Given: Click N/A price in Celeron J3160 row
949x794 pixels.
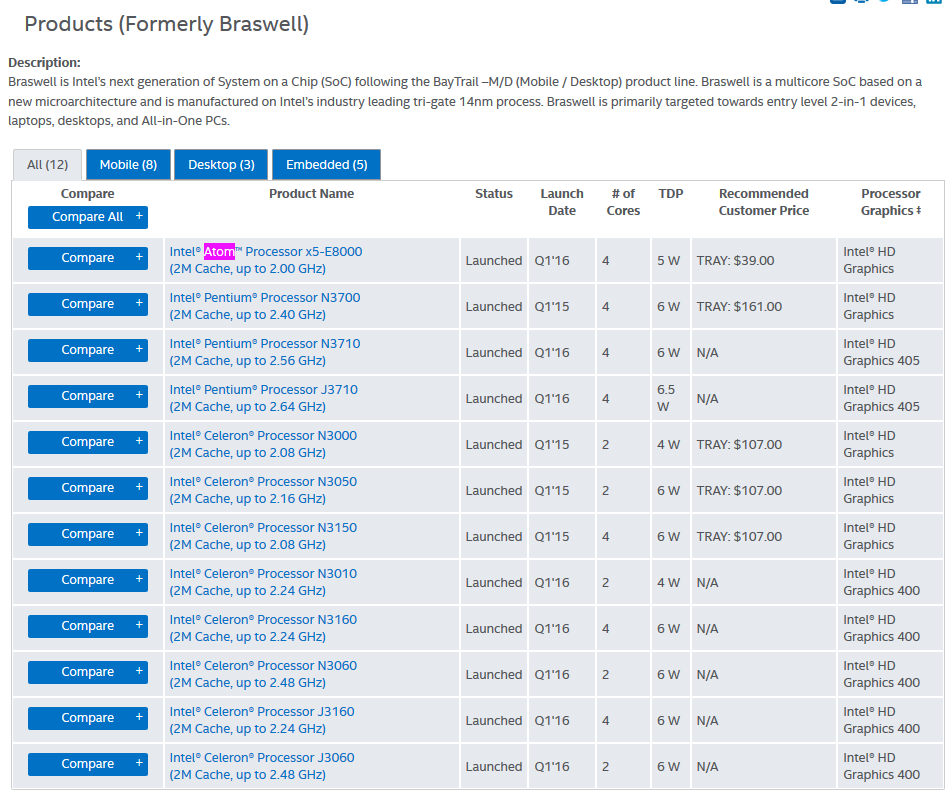Looking at the screenshot, I should pos(708,721).
